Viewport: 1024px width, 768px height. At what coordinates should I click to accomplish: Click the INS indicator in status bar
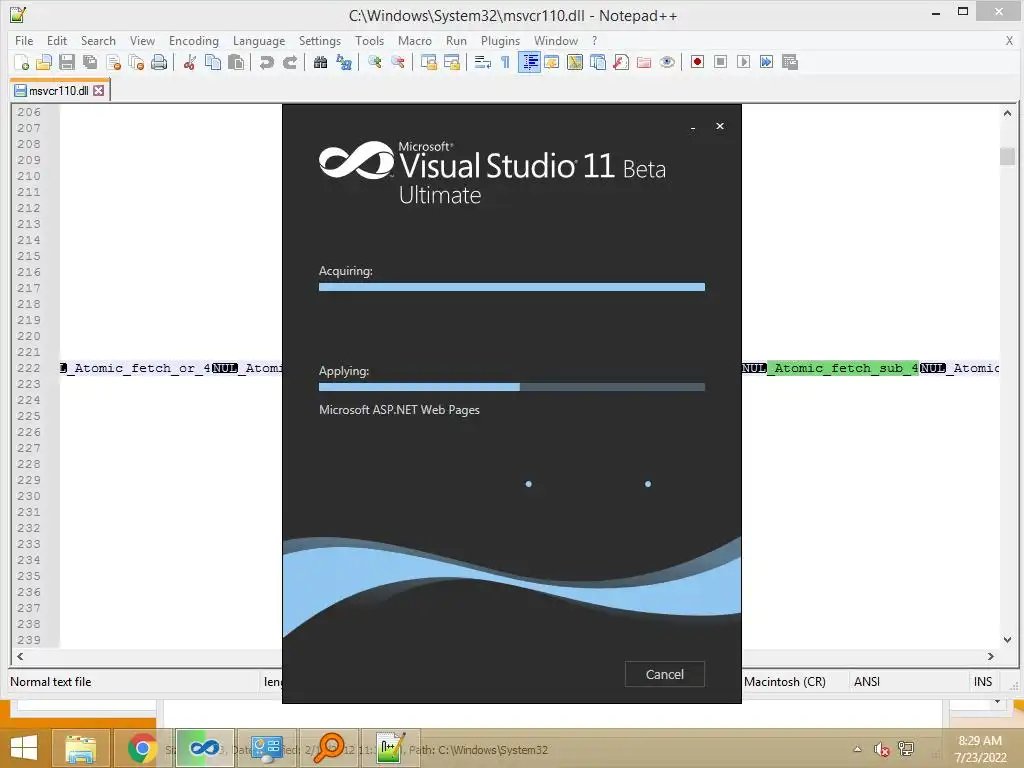pyautogui.click(x=983, y=682)
